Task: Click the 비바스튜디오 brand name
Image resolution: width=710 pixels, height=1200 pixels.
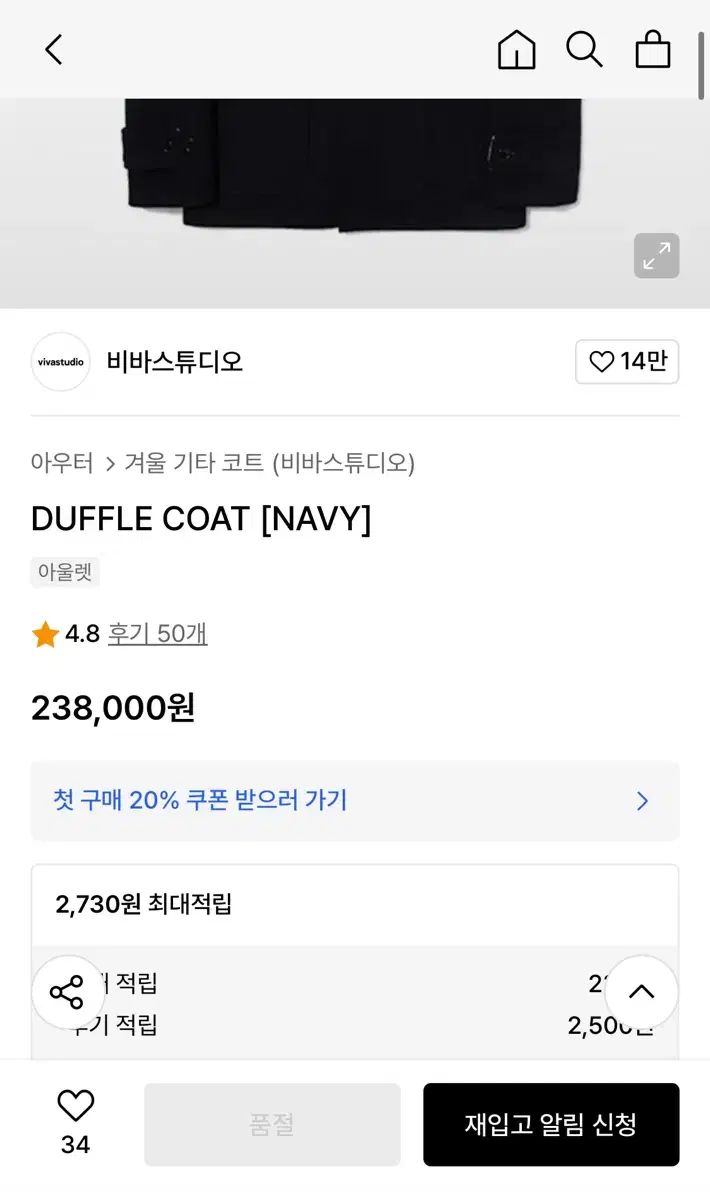Action: point(175,362)
